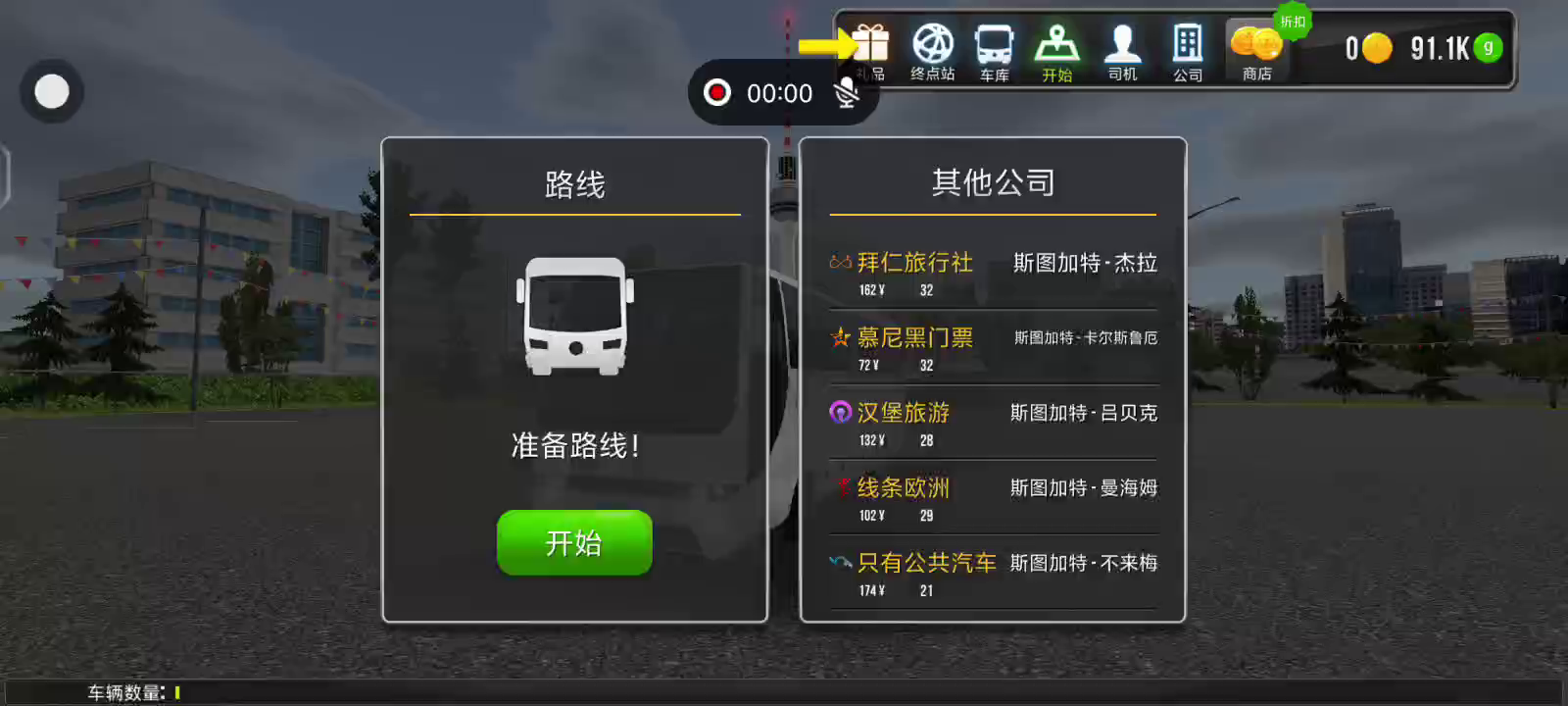Viewport: 1568px width, 706px height.
Task: Open the 线条欧洲 company entry
Action: point(993,498)
